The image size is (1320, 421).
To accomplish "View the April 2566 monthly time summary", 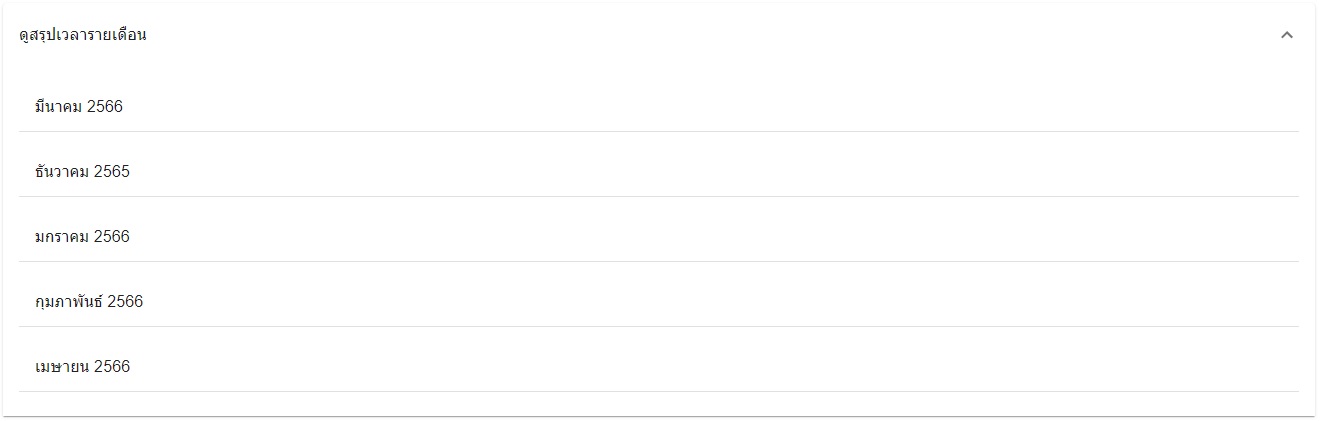I will click(x=658, y=366).
